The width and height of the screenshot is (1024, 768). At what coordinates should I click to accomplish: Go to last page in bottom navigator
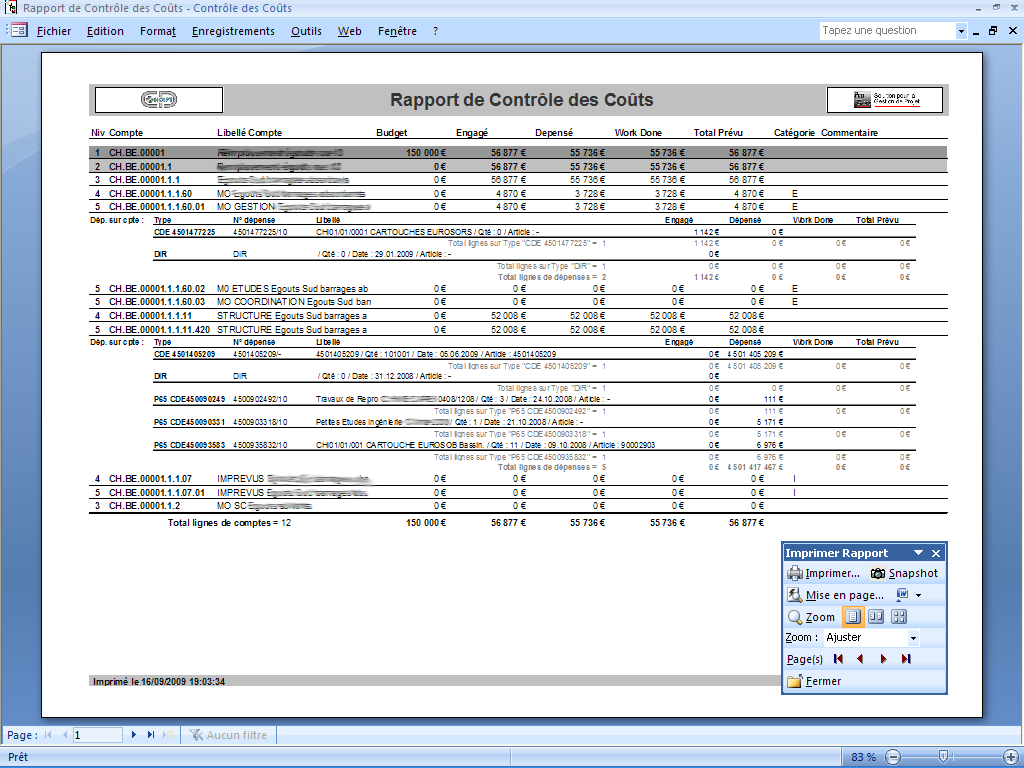point(151,735)
